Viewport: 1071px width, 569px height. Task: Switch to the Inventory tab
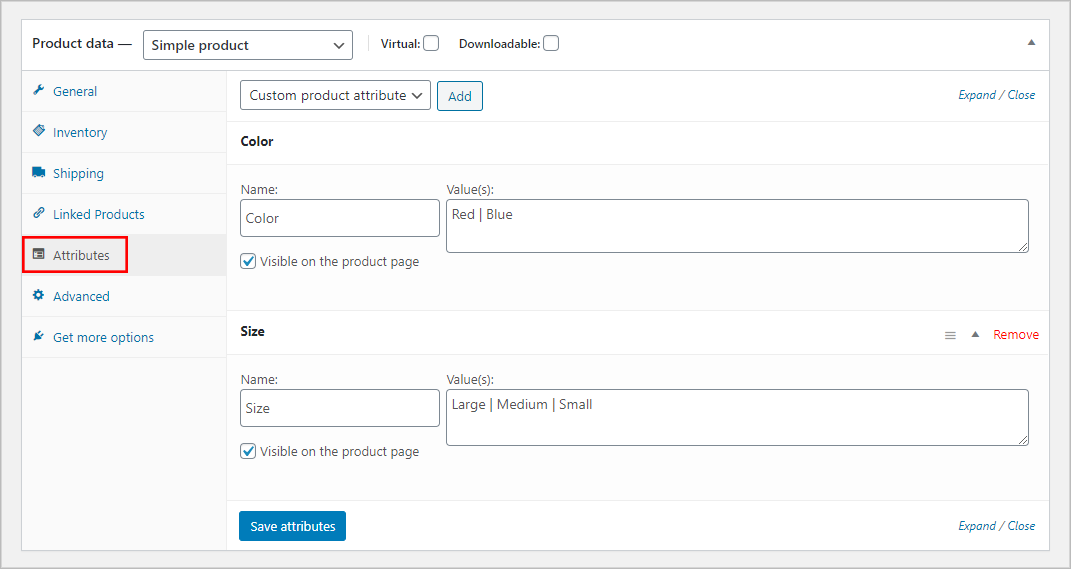(x=80, y=132)
